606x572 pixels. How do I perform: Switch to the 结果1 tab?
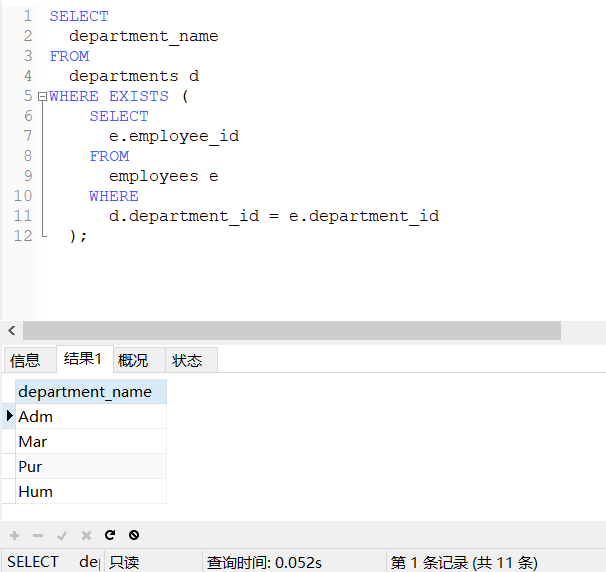coord(83,359)
